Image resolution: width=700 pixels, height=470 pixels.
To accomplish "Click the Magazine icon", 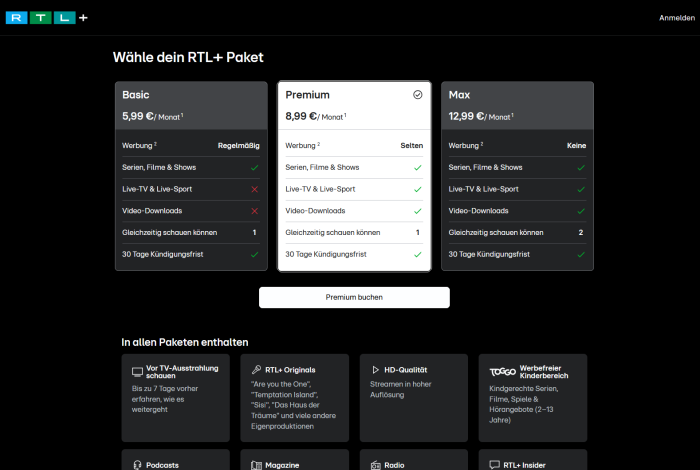I will tap(256, 465).
